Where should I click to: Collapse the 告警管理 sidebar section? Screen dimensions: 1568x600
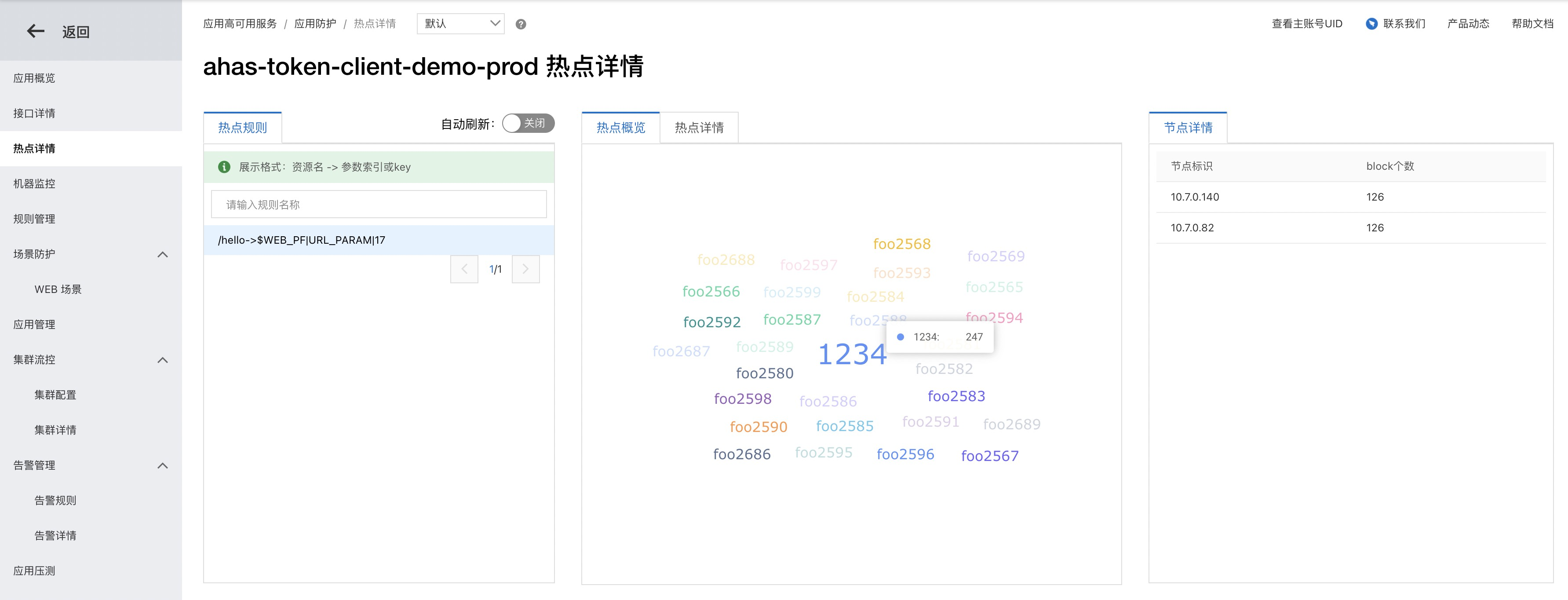pyautogui.click(x=163, y=466)
